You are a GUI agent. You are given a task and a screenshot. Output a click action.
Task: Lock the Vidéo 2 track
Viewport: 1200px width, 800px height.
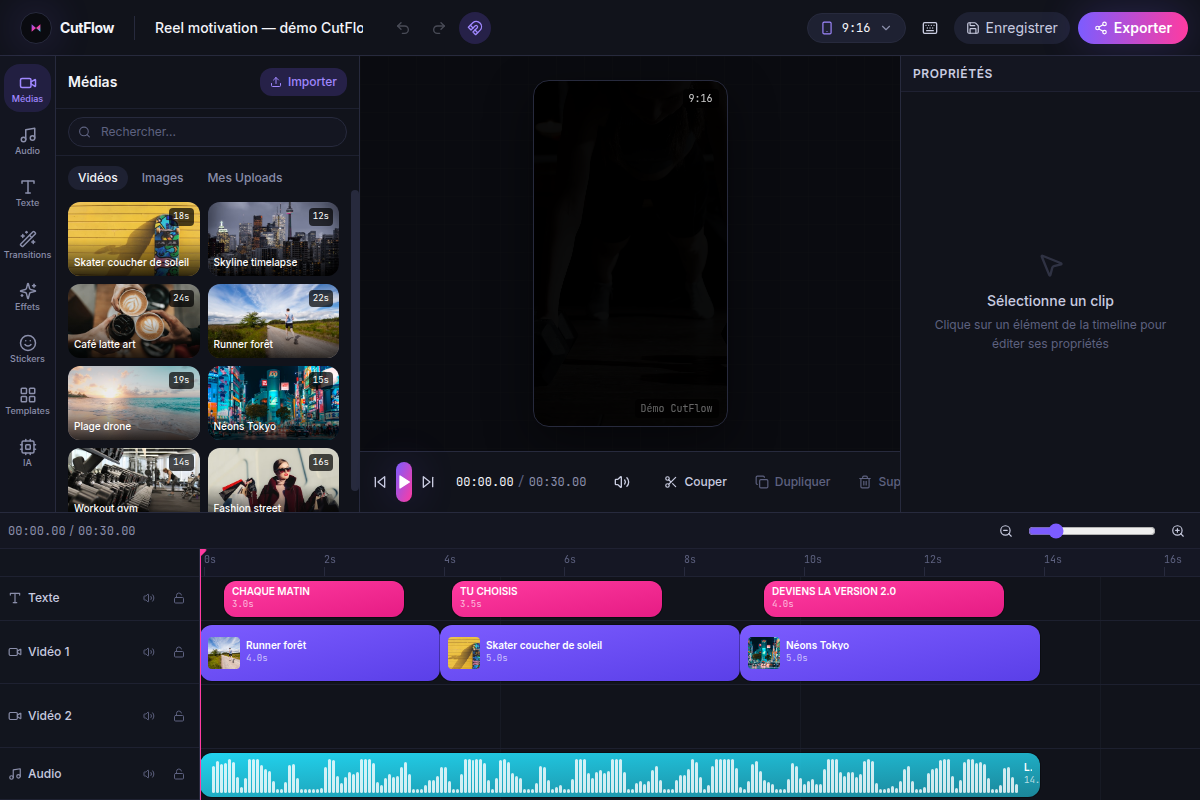coord(179,716)
